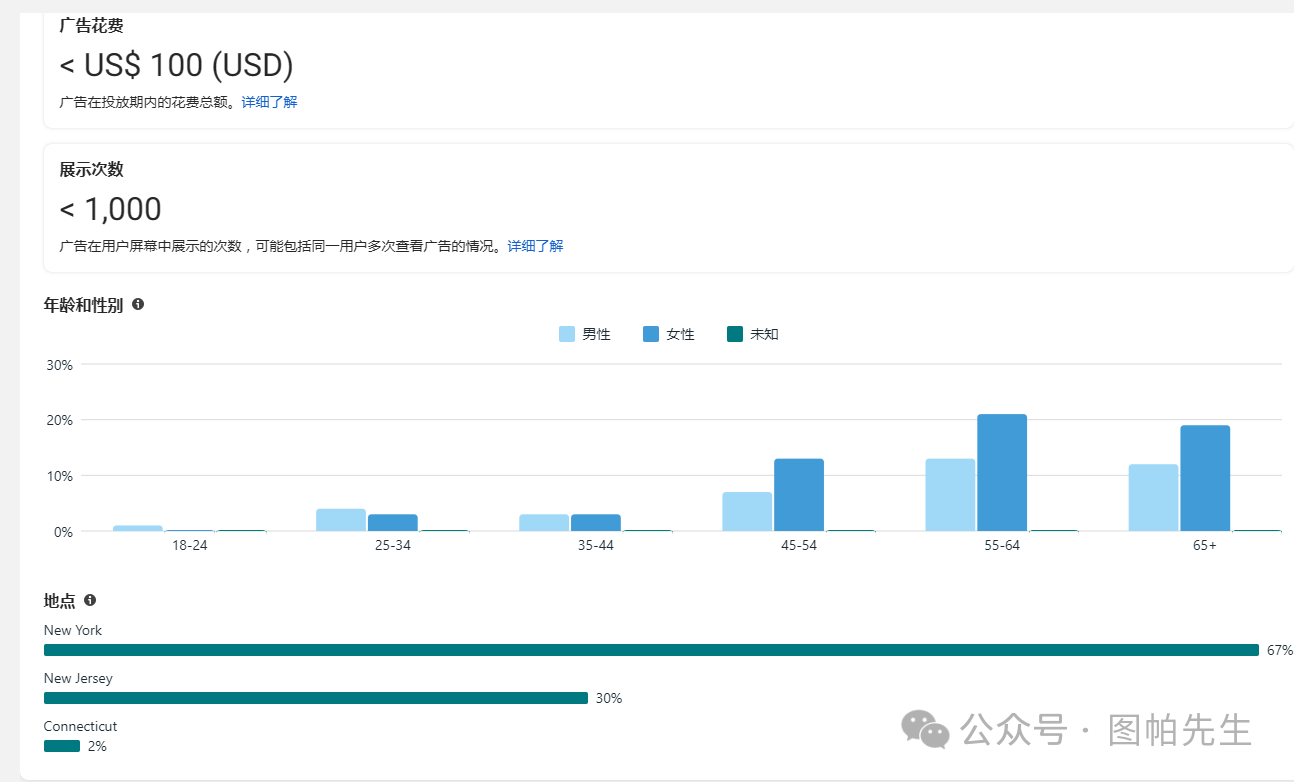Select the 男性 bar for ages 55-64

click(950, 495)
